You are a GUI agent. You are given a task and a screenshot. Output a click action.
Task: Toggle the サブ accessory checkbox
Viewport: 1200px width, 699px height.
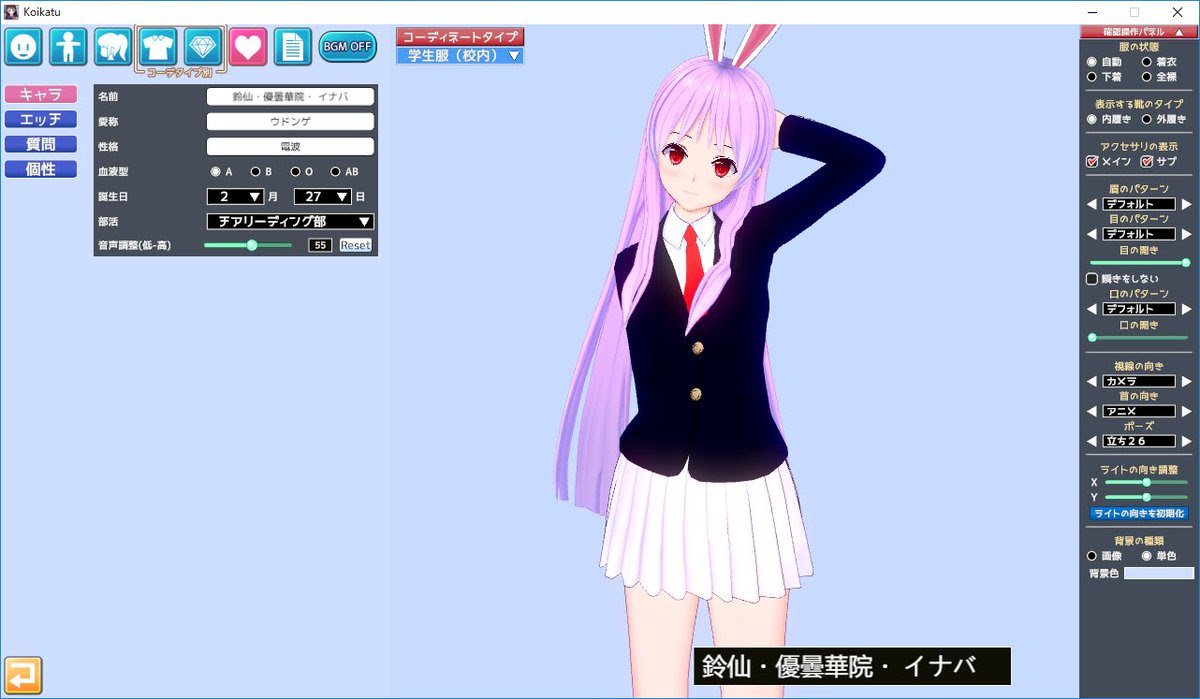tap(1147, 162)
